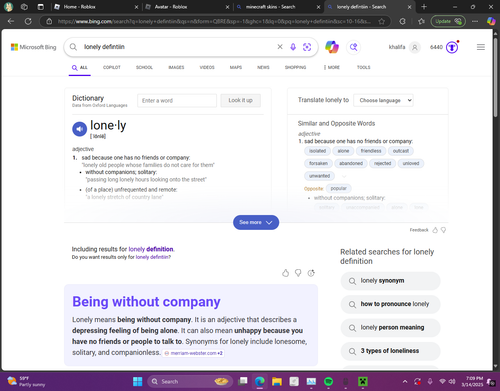The width and height of the screenshot is (500, 391).
Task: Refresh the current page
Action: pos(28,21)
